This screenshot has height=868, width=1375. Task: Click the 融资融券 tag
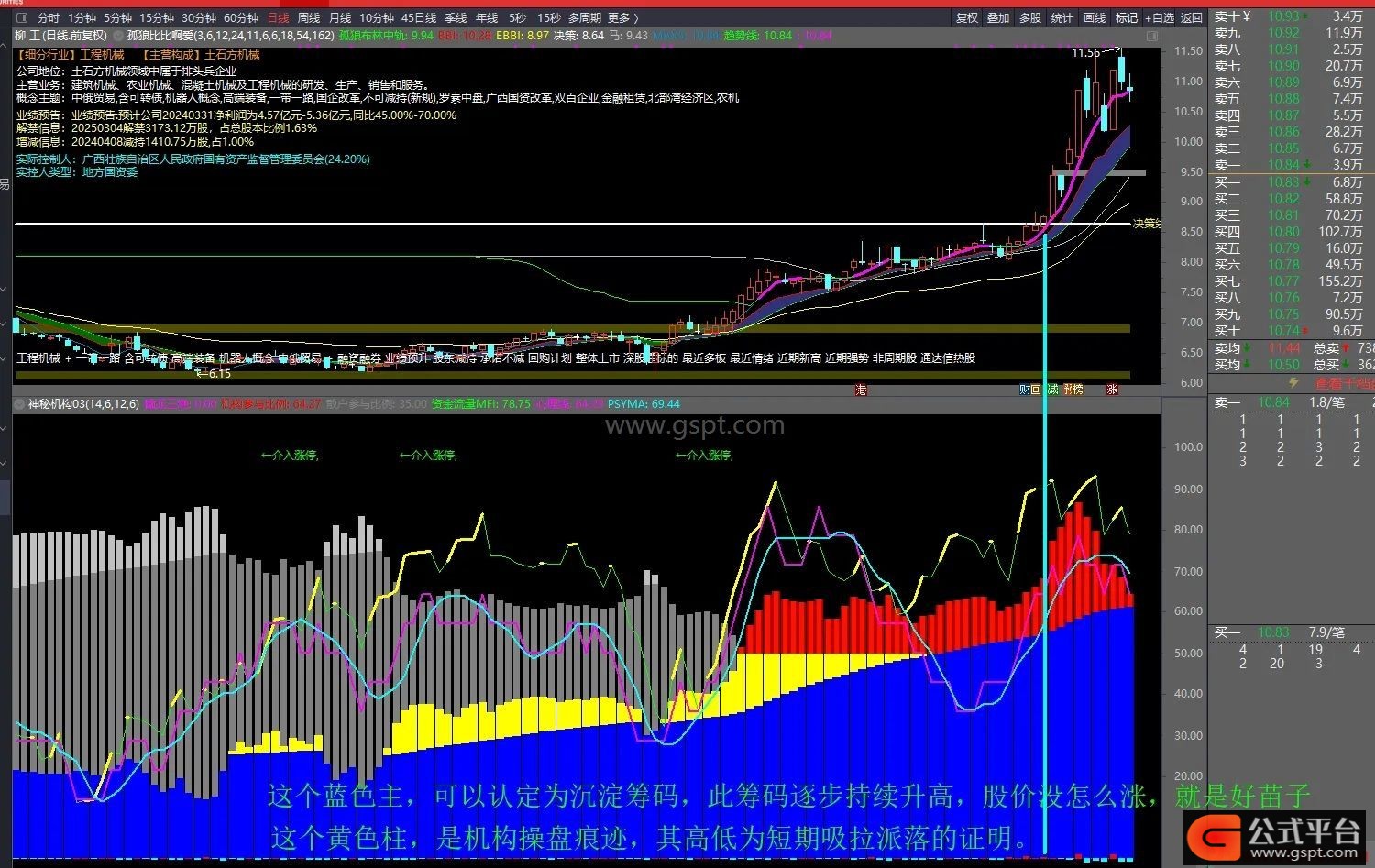[x=359, y=358]
